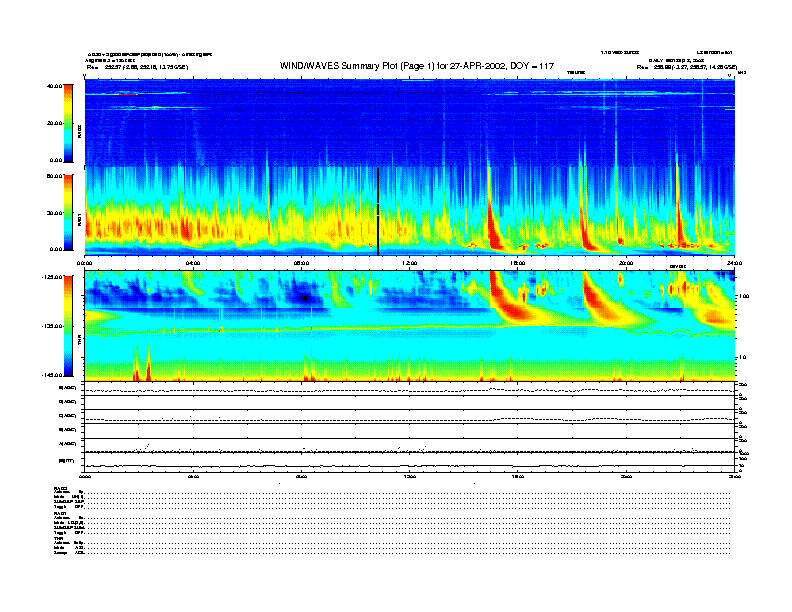Click the 20:00 tick label under RAD1 spectrogram
Image resolution: width=792 pixels, height=612 pixels.
[x=626, y=263]
